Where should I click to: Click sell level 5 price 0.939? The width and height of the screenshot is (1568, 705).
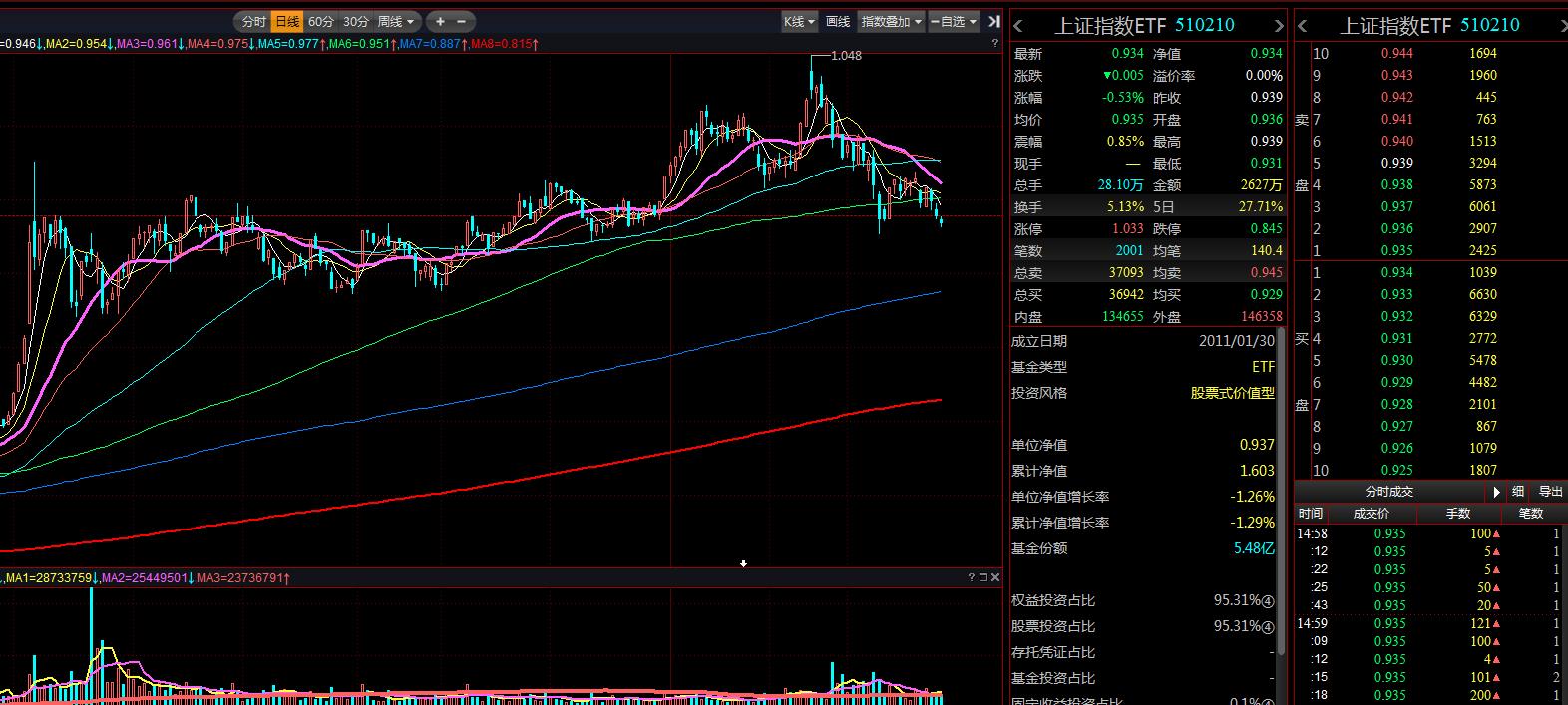click(x=1396, y=163)
